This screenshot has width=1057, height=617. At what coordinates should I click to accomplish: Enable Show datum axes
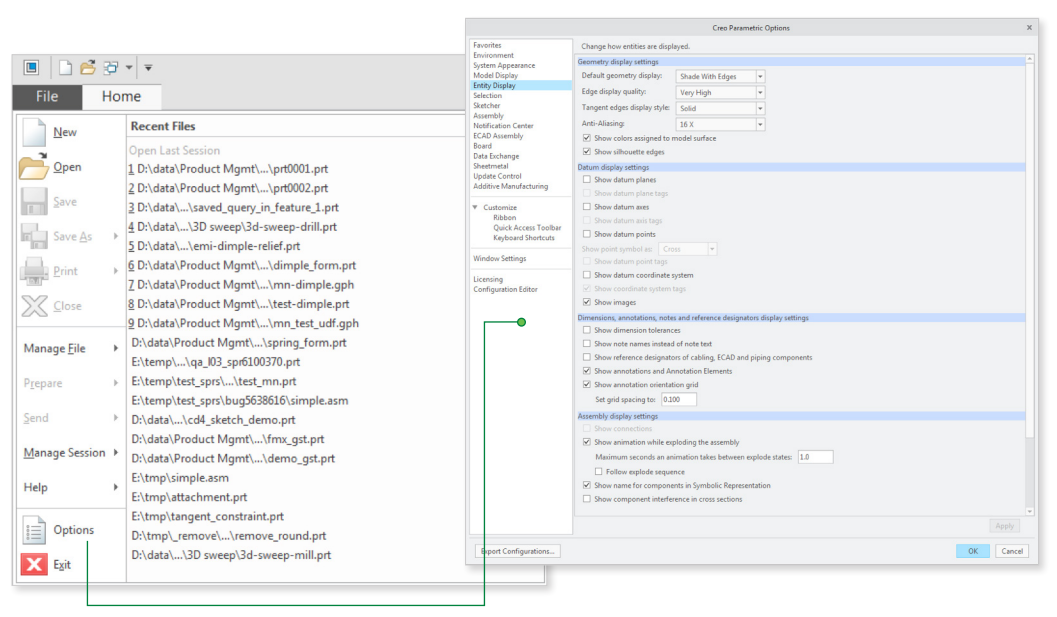pos(586,207)
